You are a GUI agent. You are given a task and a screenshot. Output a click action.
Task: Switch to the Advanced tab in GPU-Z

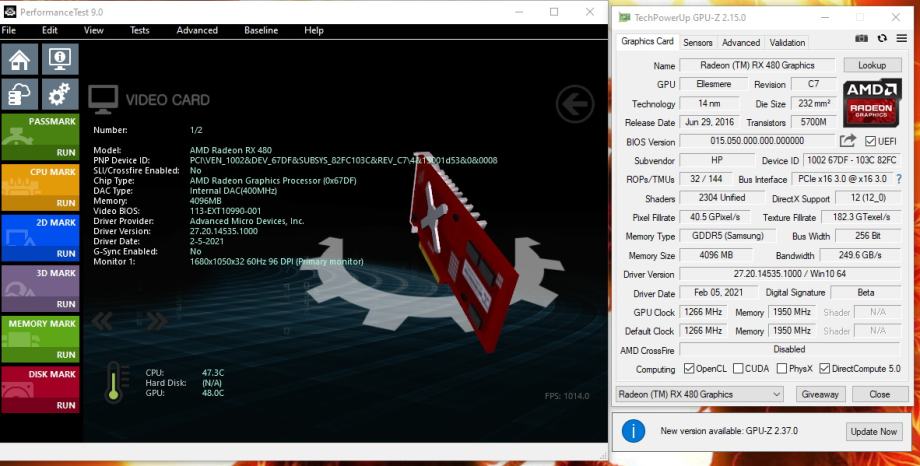click(741, 42)
